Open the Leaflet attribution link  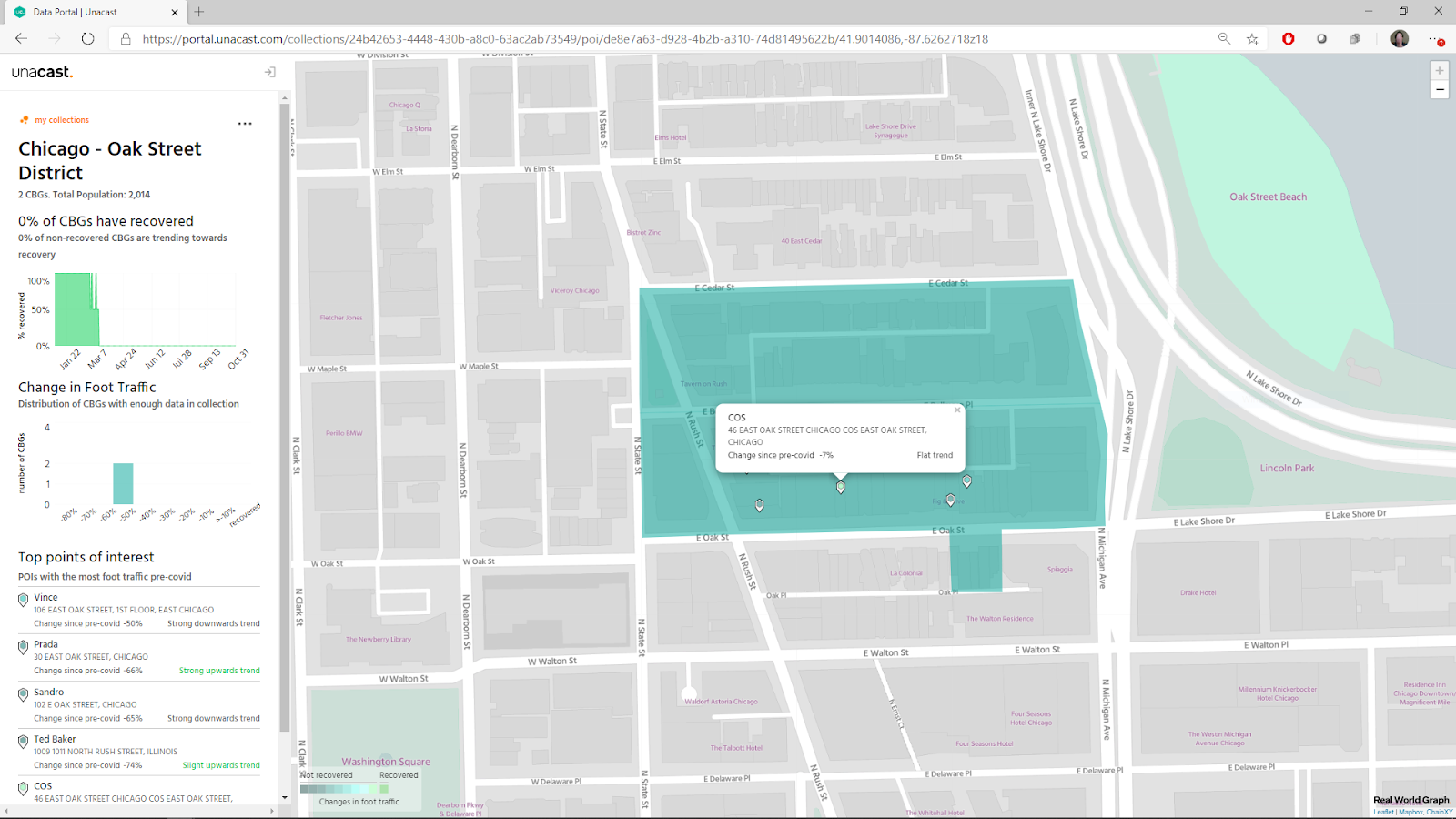point(1383,813)
